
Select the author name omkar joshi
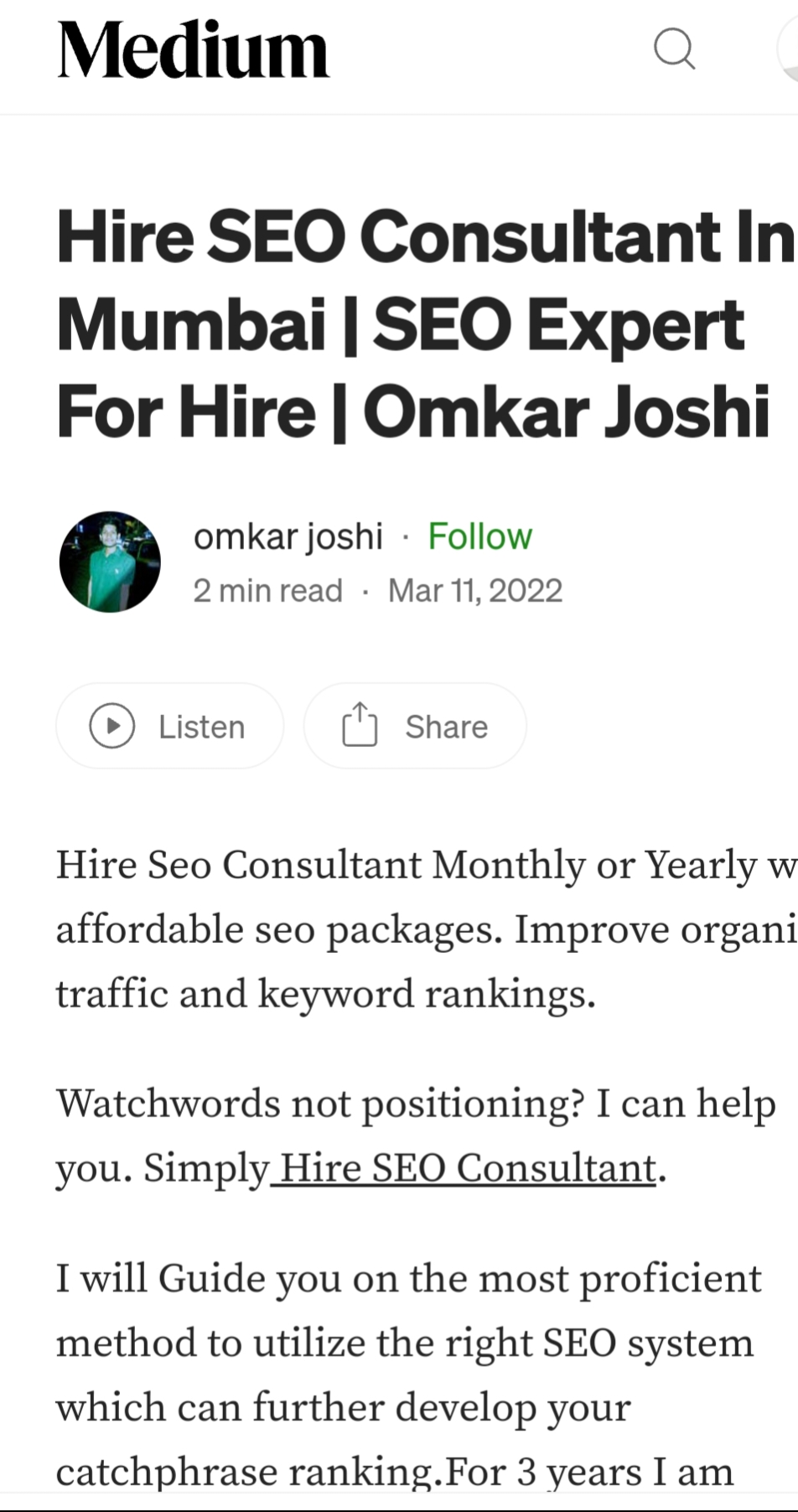click(288, 536)
